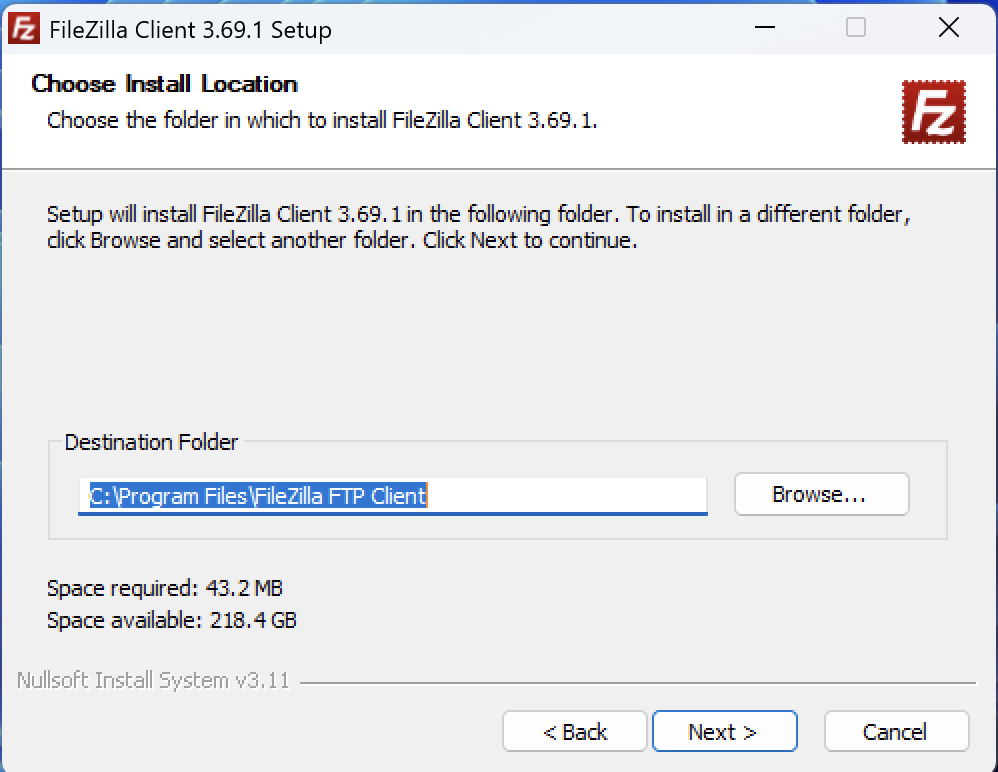
Task: Click the empty space after the path in the destination field
Action: [x=566, y=496]
